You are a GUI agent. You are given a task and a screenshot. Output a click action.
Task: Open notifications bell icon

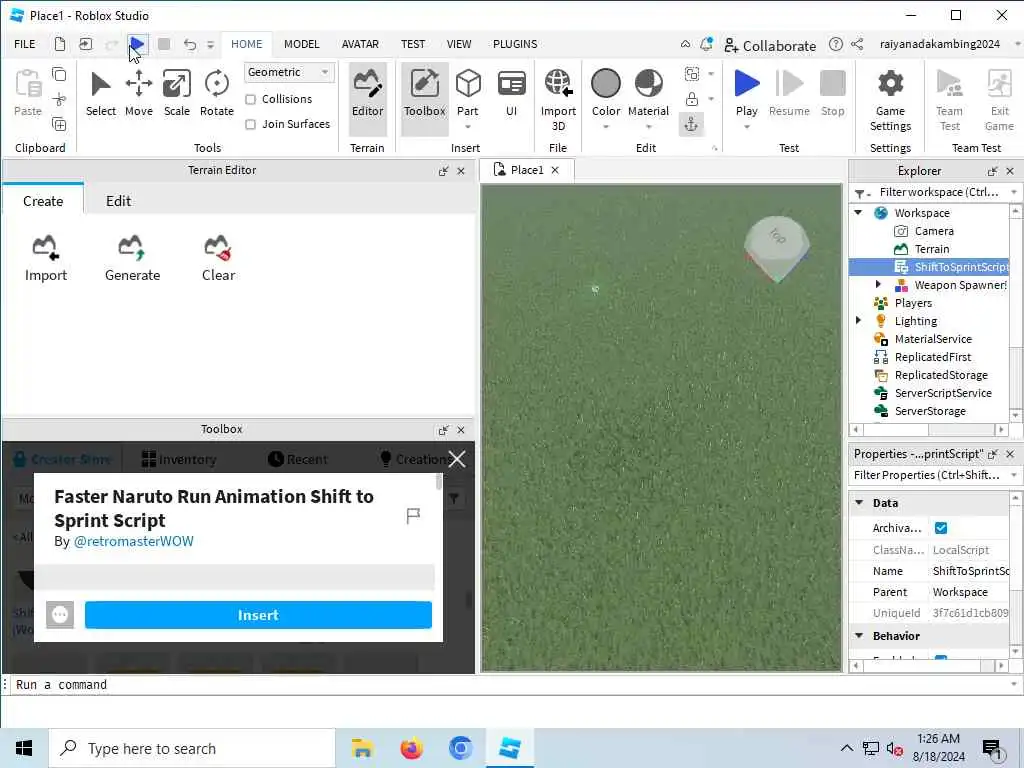(x=706, y=44)
